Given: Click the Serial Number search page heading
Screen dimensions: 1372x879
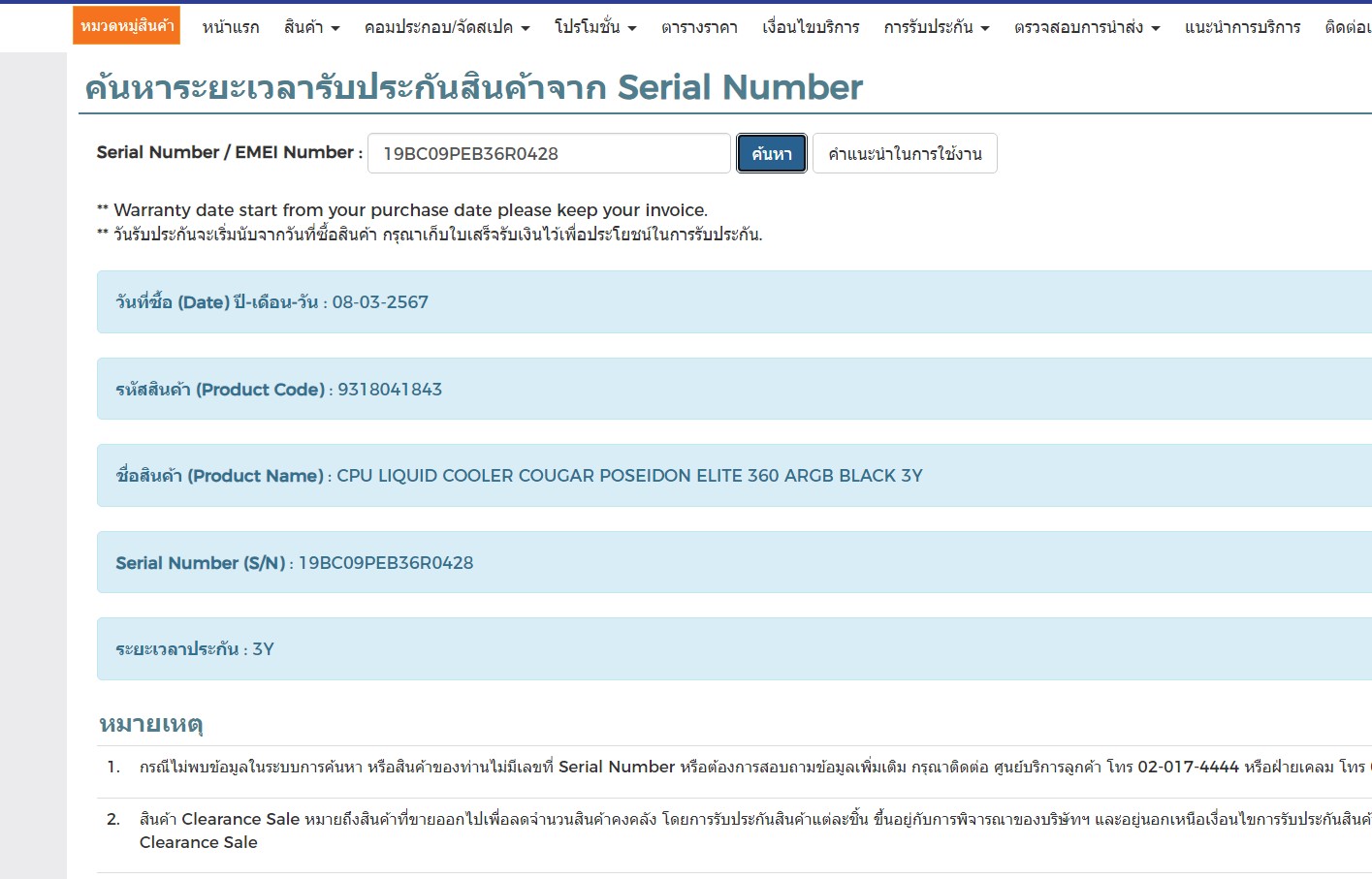Looking at the screenshot, I should (474, 87).
